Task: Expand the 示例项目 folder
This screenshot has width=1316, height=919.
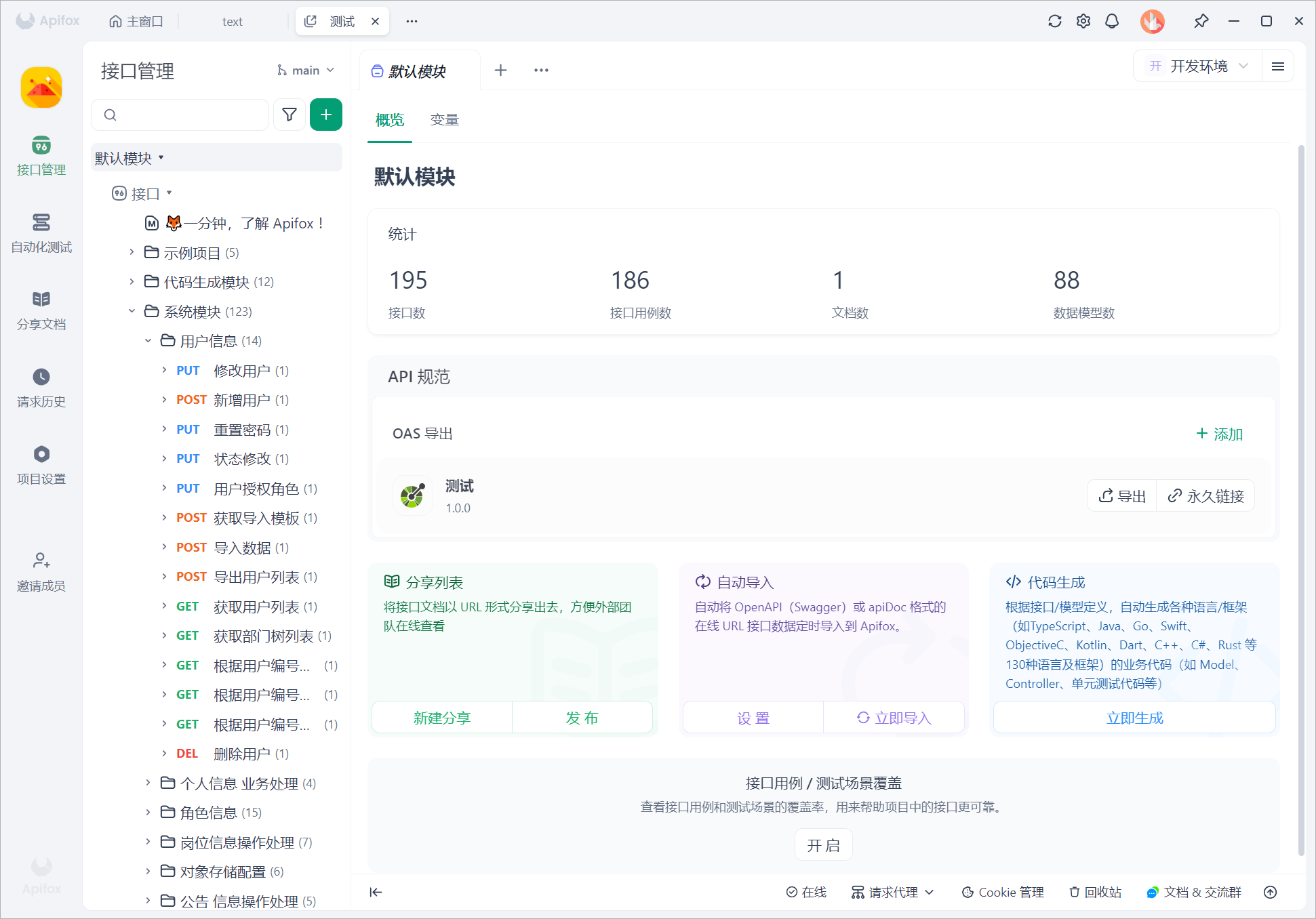Action: (132, 252)
